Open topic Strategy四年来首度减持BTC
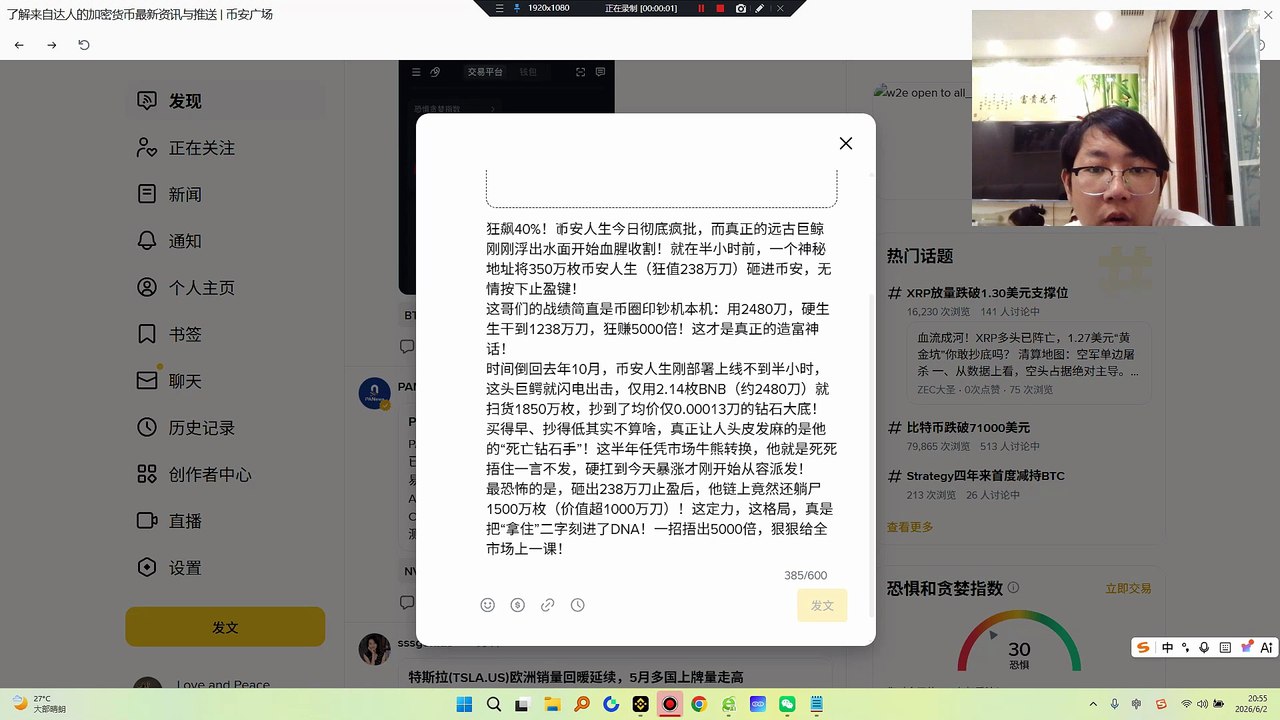 [985, 476]
